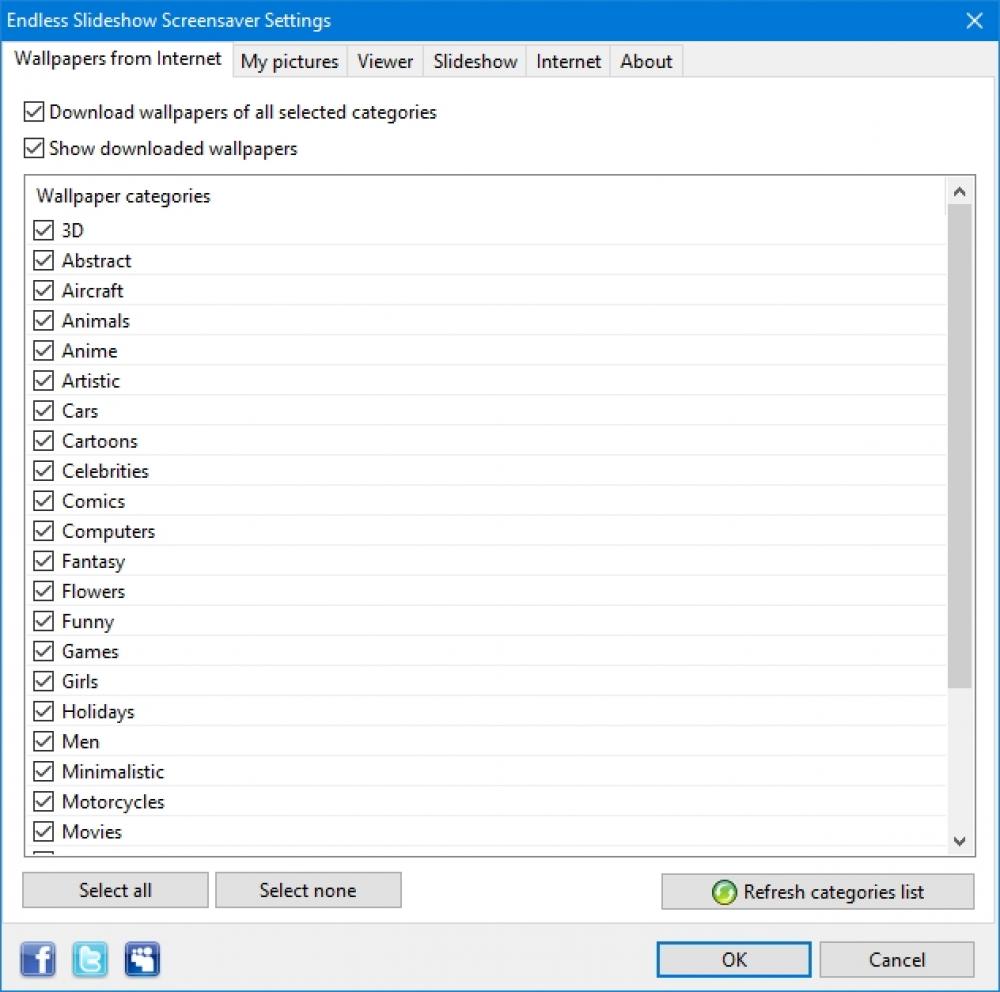
Task: Switch to the My pictures tab
Action: tap(289, 61)
